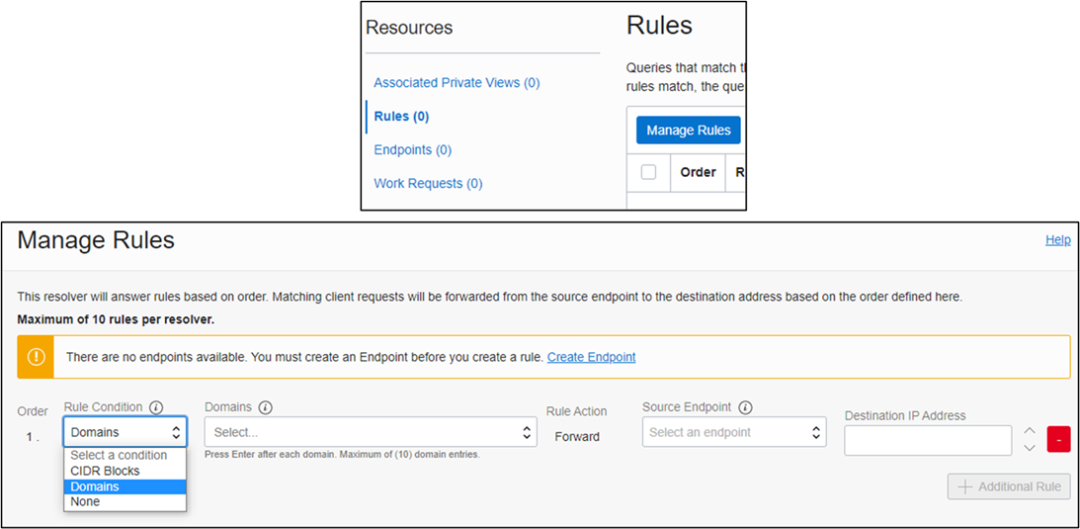Click the Domains info icon
This screenshot has height=529, width=1080.
(x=265, y=408)
